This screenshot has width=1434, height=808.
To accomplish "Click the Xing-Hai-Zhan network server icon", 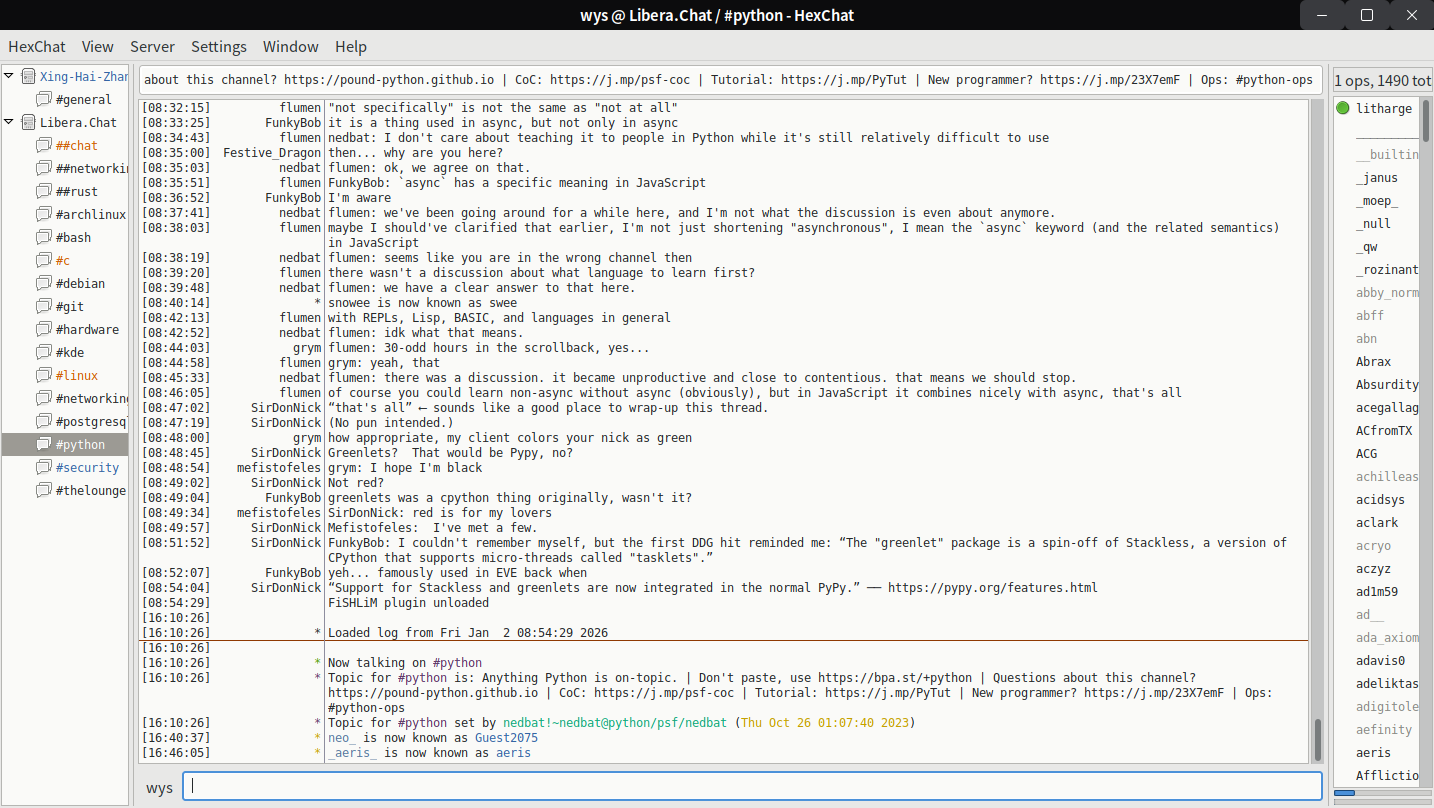I will tap(28, 77).
